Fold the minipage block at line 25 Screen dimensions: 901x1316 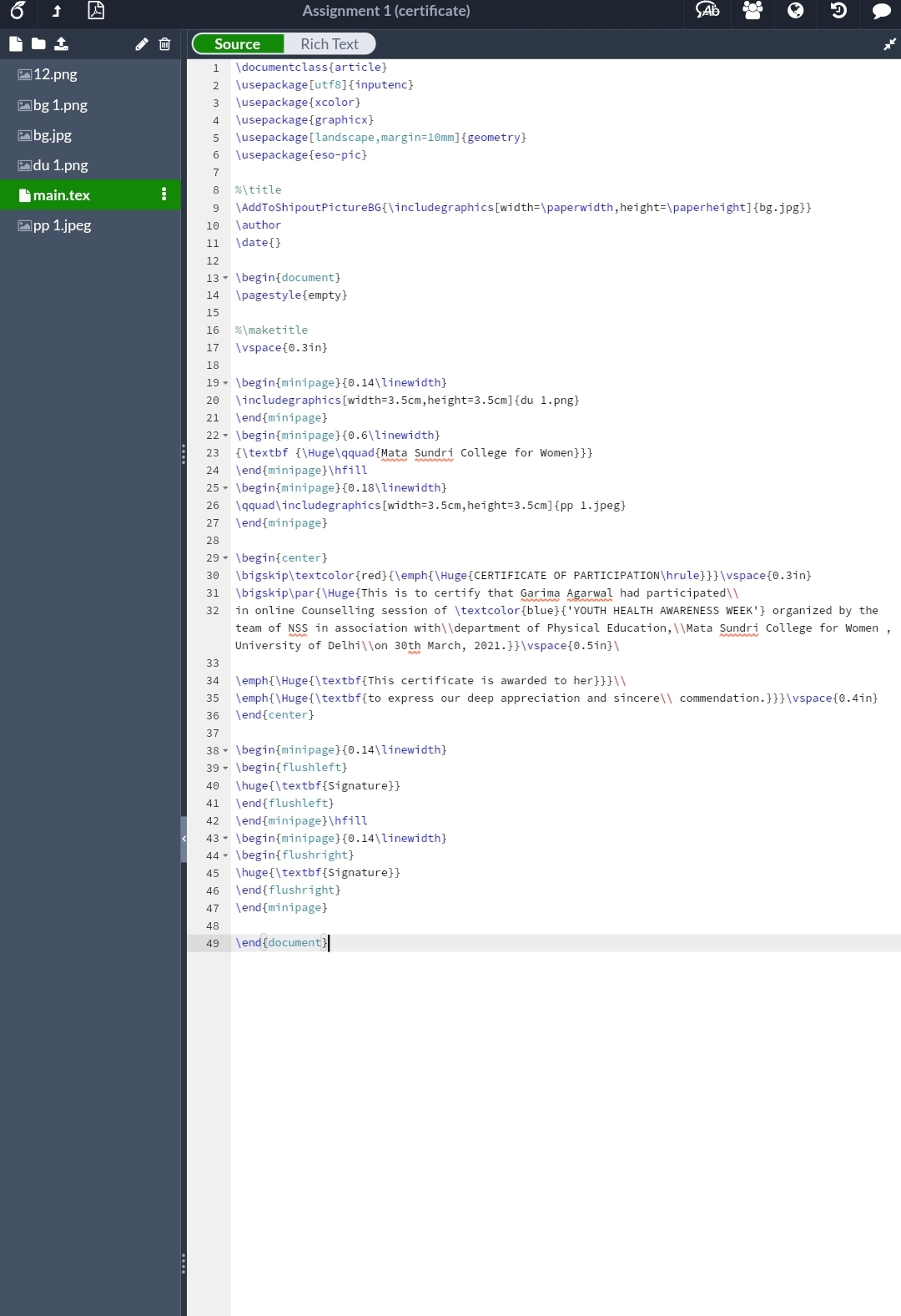(225, 488)
